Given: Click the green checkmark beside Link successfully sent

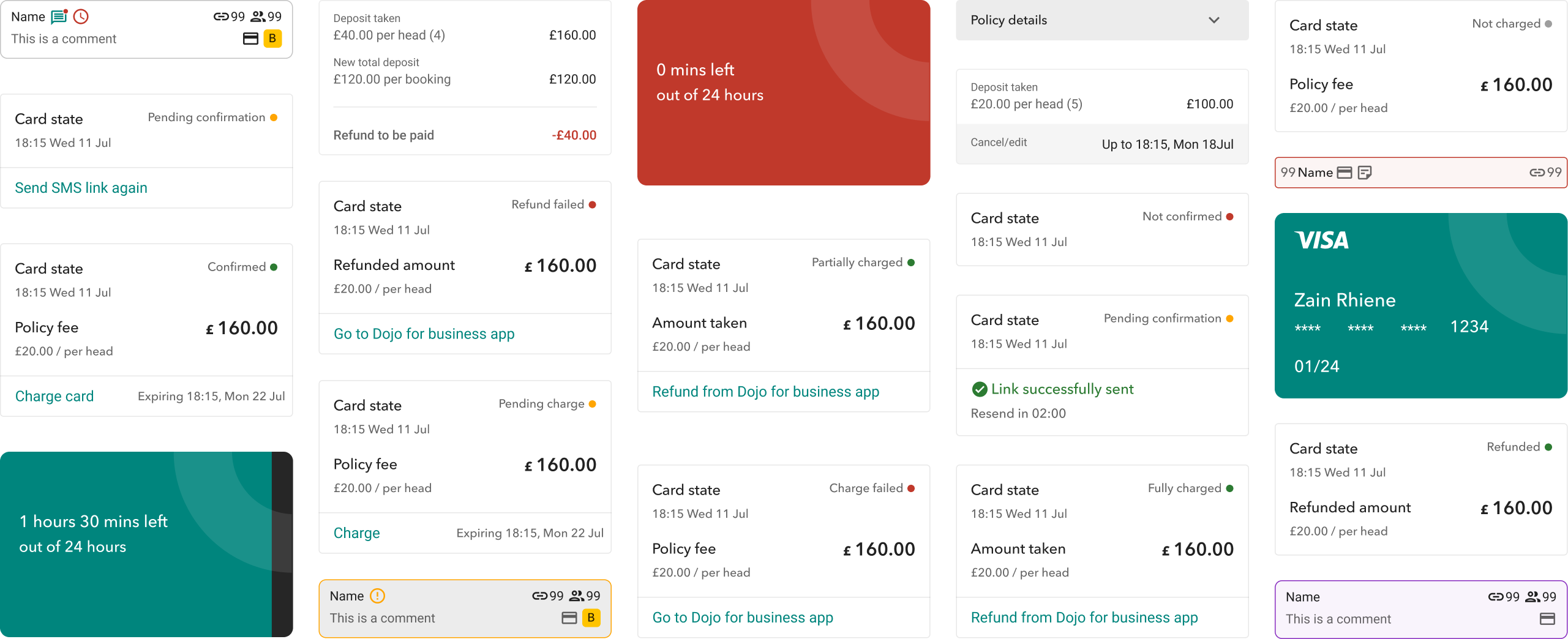Looking at the screenshot, I should (x=980, y=389).
